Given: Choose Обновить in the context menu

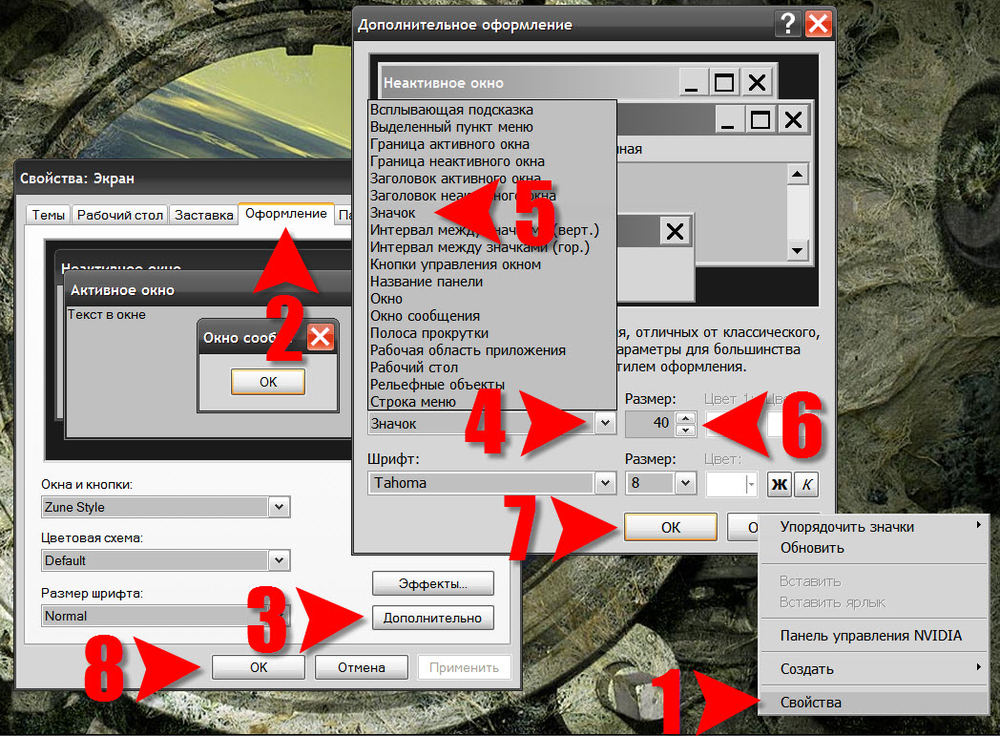Looking at the screenshot, I should 872,548.
